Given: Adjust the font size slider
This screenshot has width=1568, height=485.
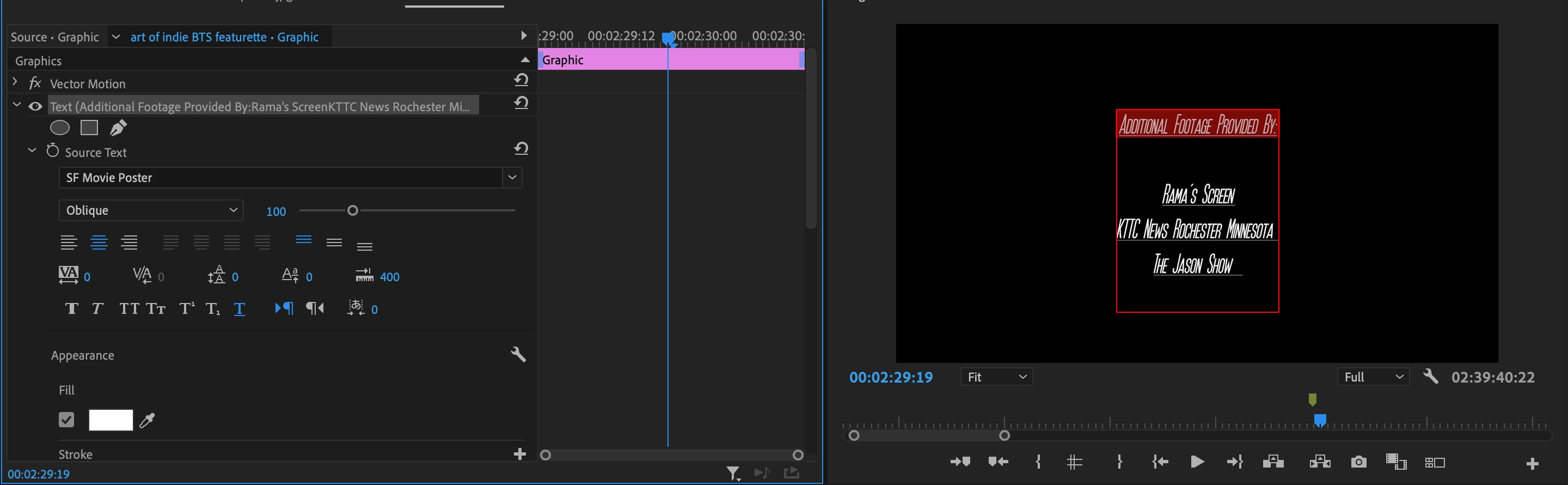Looking at the screenshot, I should [x=352, y=210].
